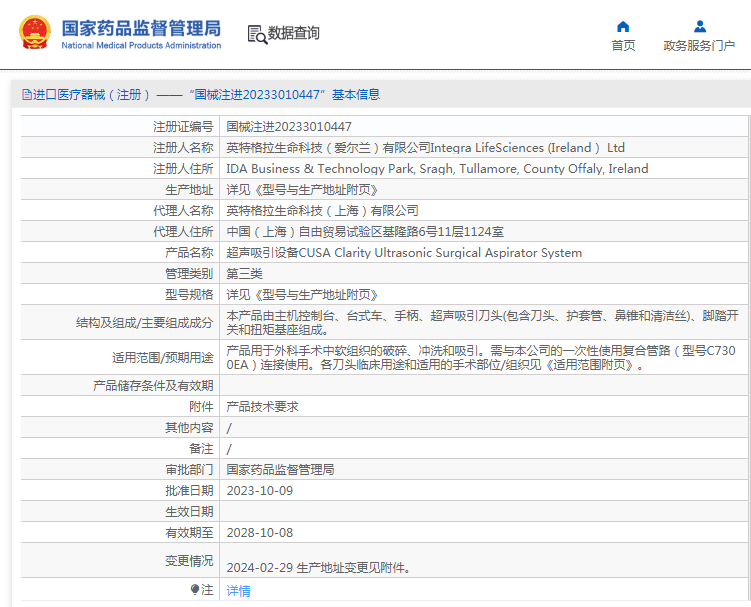Select expiry date 2028-10-08
This screenshot has height=607, width=751.
tap(260, 533)
